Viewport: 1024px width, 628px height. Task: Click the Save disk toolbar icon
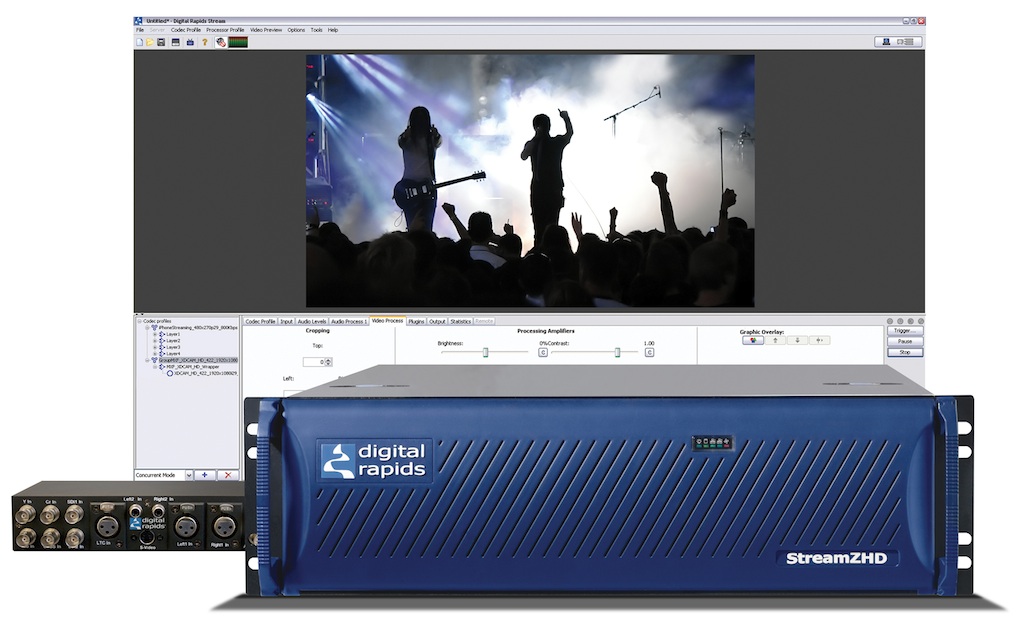click(x=161, y=42)
